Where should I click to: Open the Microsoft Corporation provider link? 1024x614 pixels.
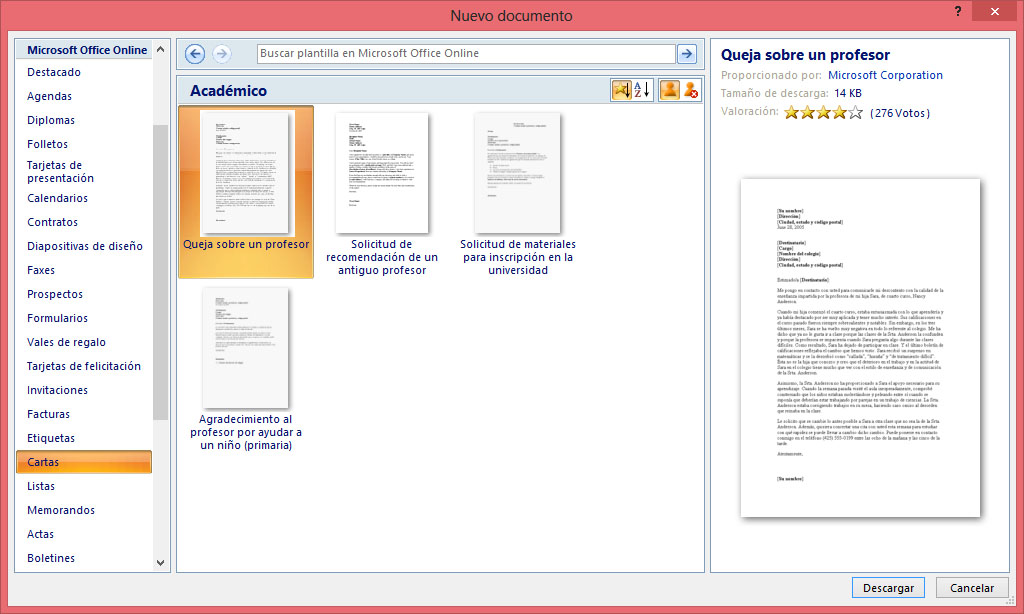tap(885, 75)
